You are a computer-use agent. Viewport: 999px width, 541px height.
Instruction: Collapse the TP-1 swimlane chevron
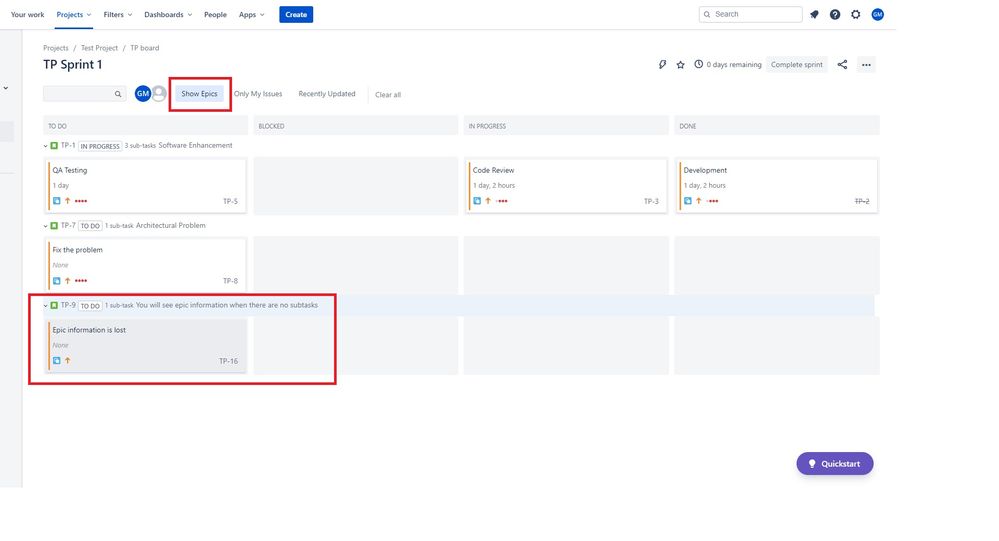click(45, 146)
